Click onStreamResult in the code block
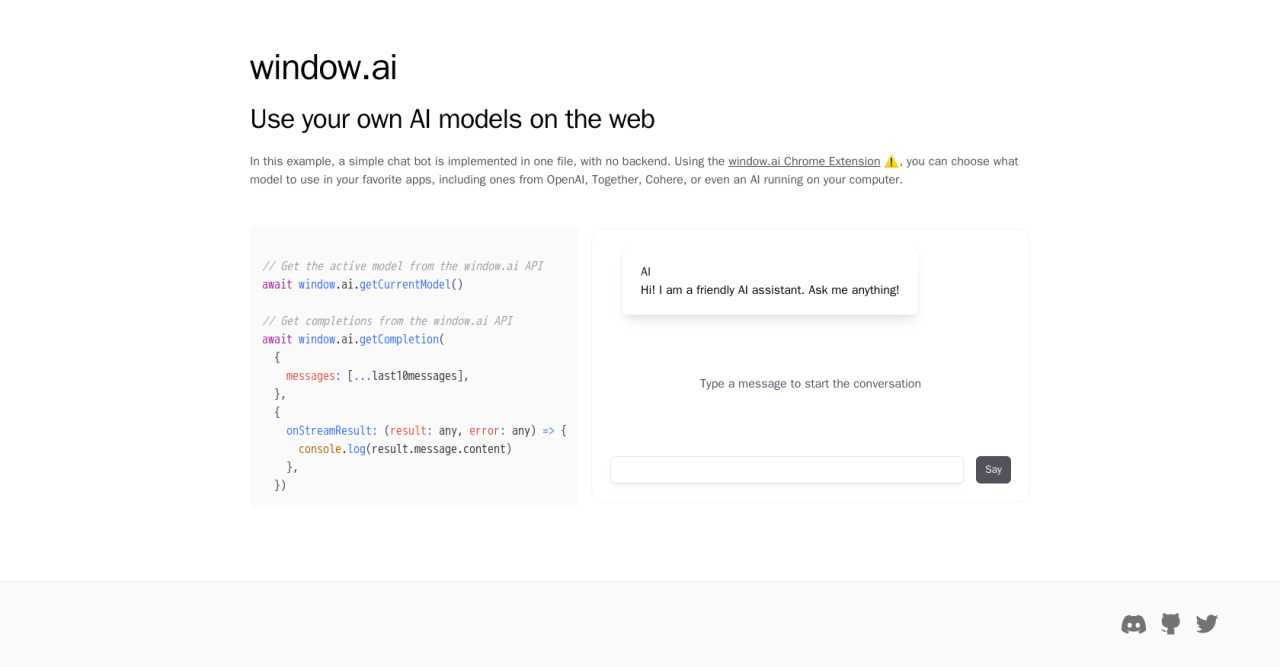This screenshot has height=667, width=1280. pos(331,431)
